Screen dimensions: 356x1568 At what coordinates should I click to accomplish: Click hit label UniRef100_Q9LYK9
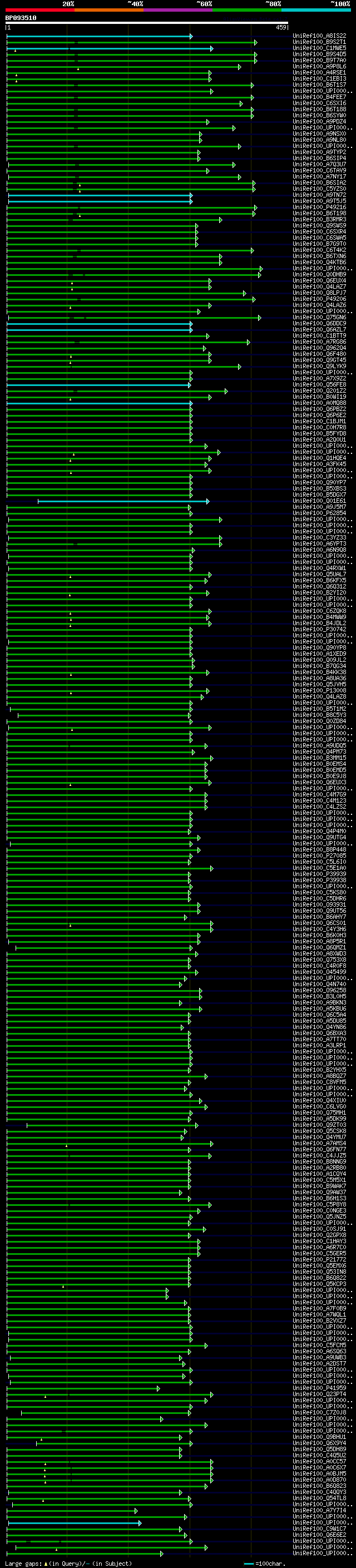[319, 366]
